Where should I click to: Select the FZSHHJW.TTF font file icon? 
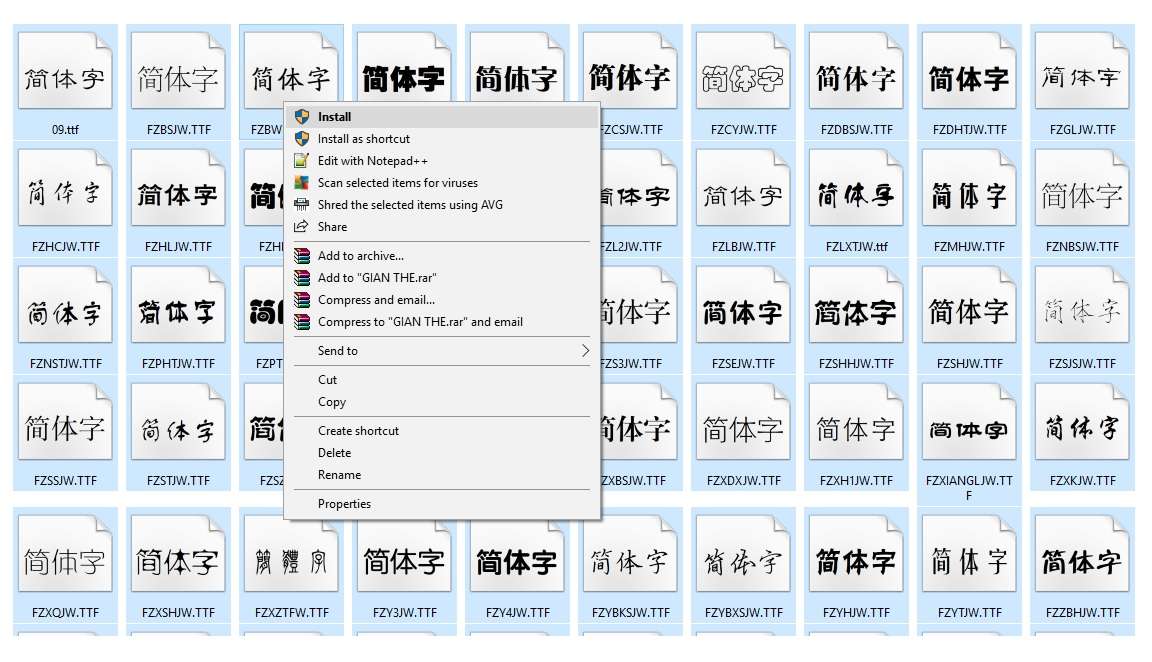[x=856, y=305]
